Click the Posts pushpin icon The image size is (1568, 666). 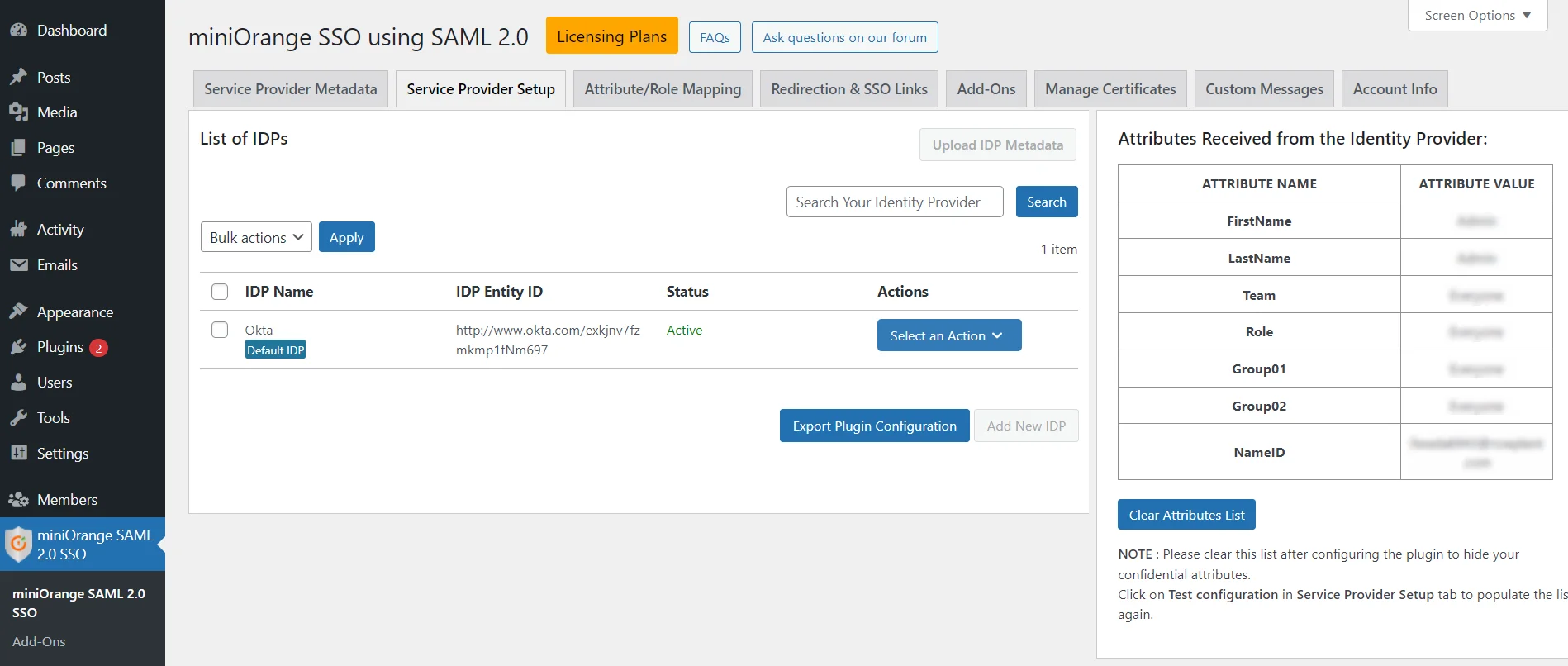19,77
